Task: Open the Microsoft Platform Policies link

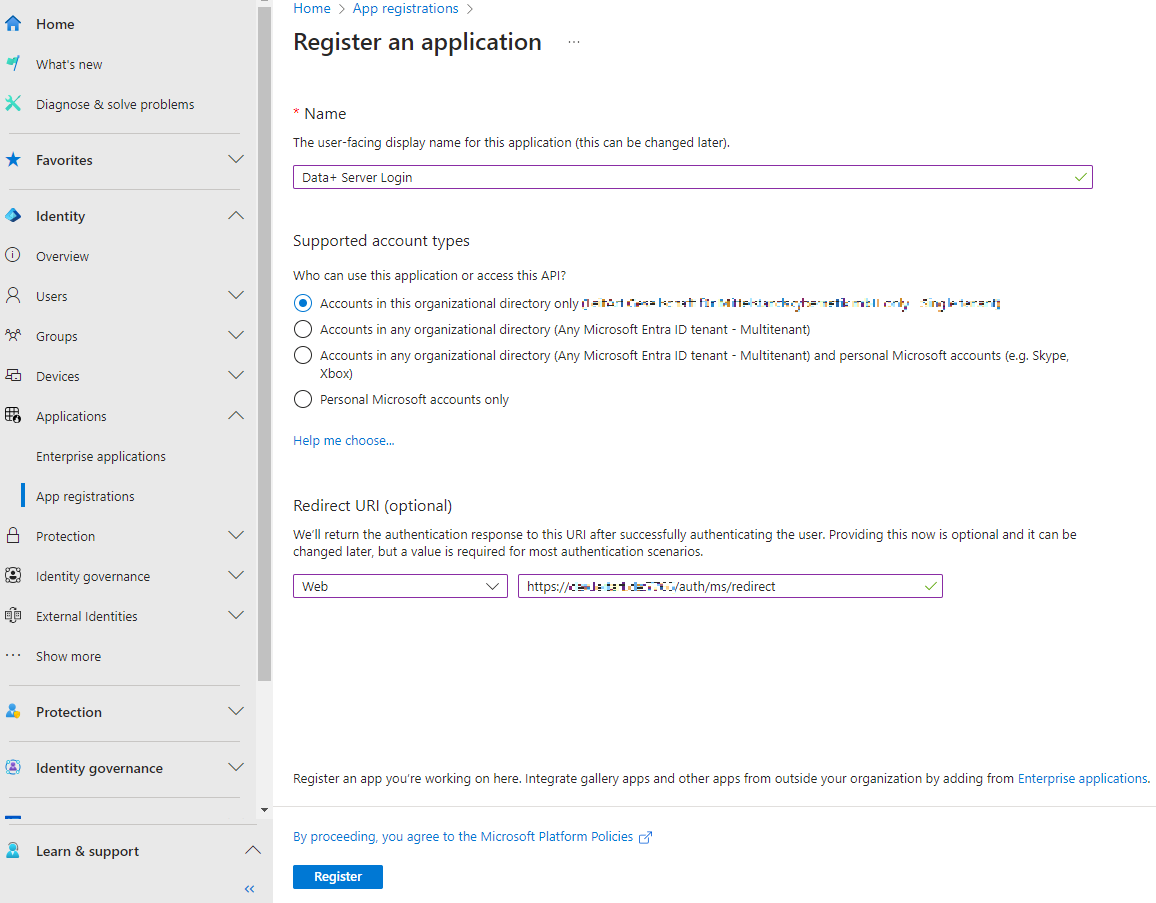Action: tap(463, 837)
